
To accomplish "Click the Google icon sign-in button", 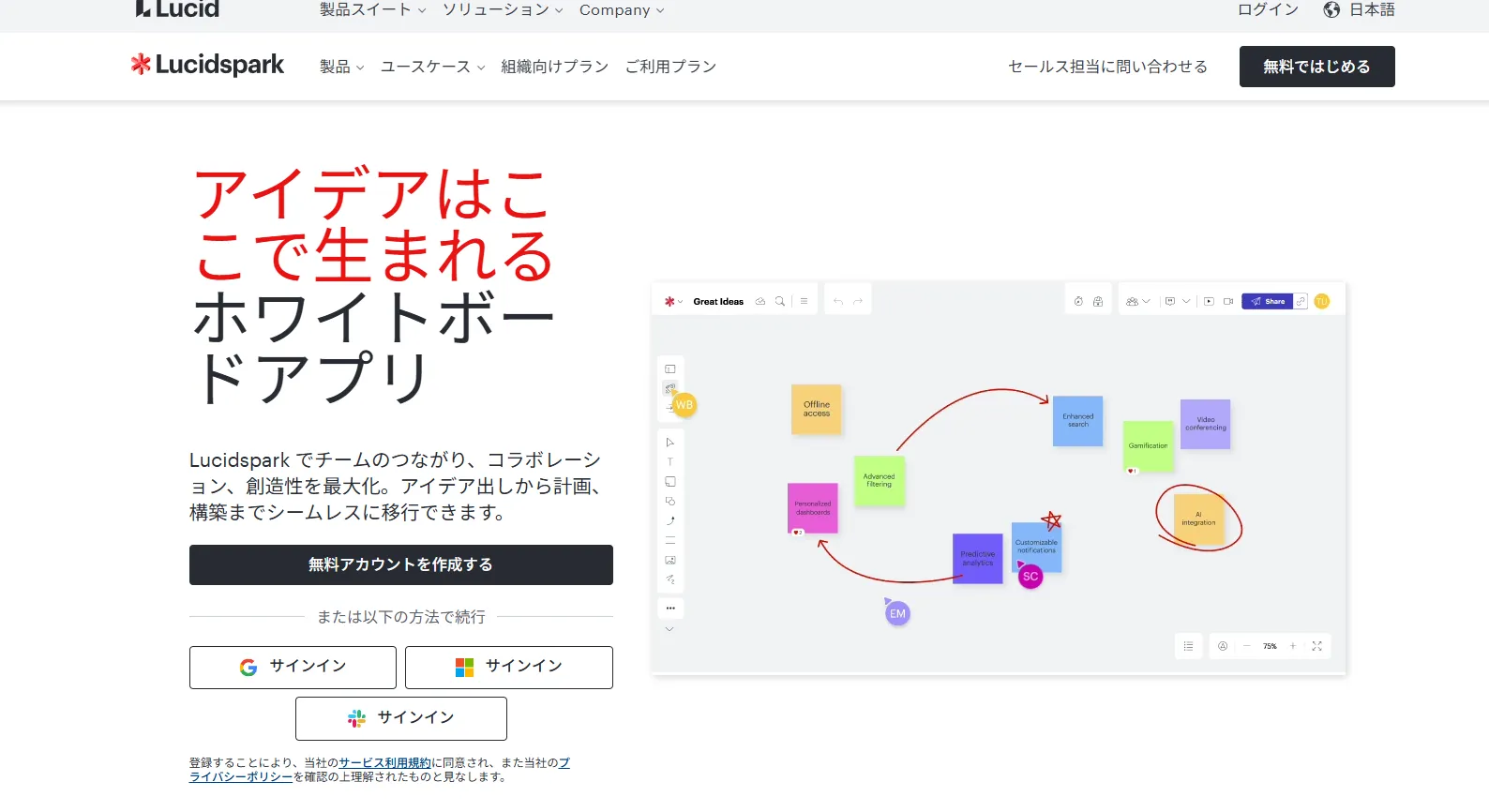I will click(293, 667).
